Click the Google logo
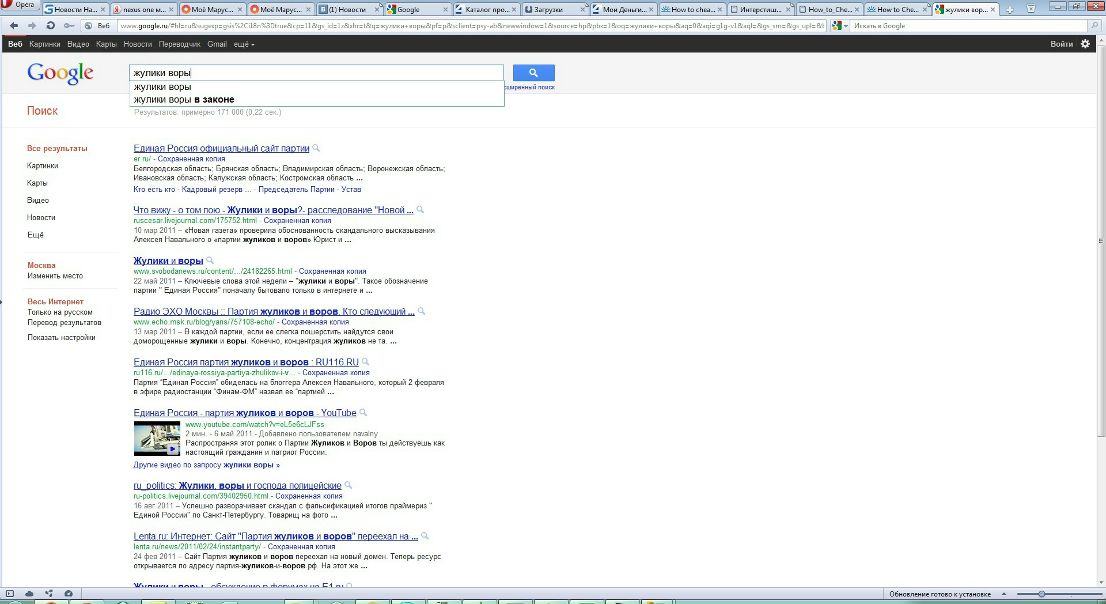1106x604 pixels. tap(60, 73)
